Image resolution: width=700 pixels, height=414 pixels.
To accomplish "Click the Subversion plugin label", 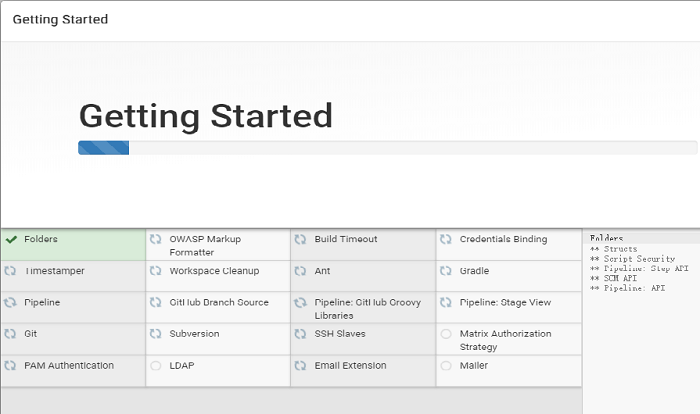I will click(x=194, y=334).
